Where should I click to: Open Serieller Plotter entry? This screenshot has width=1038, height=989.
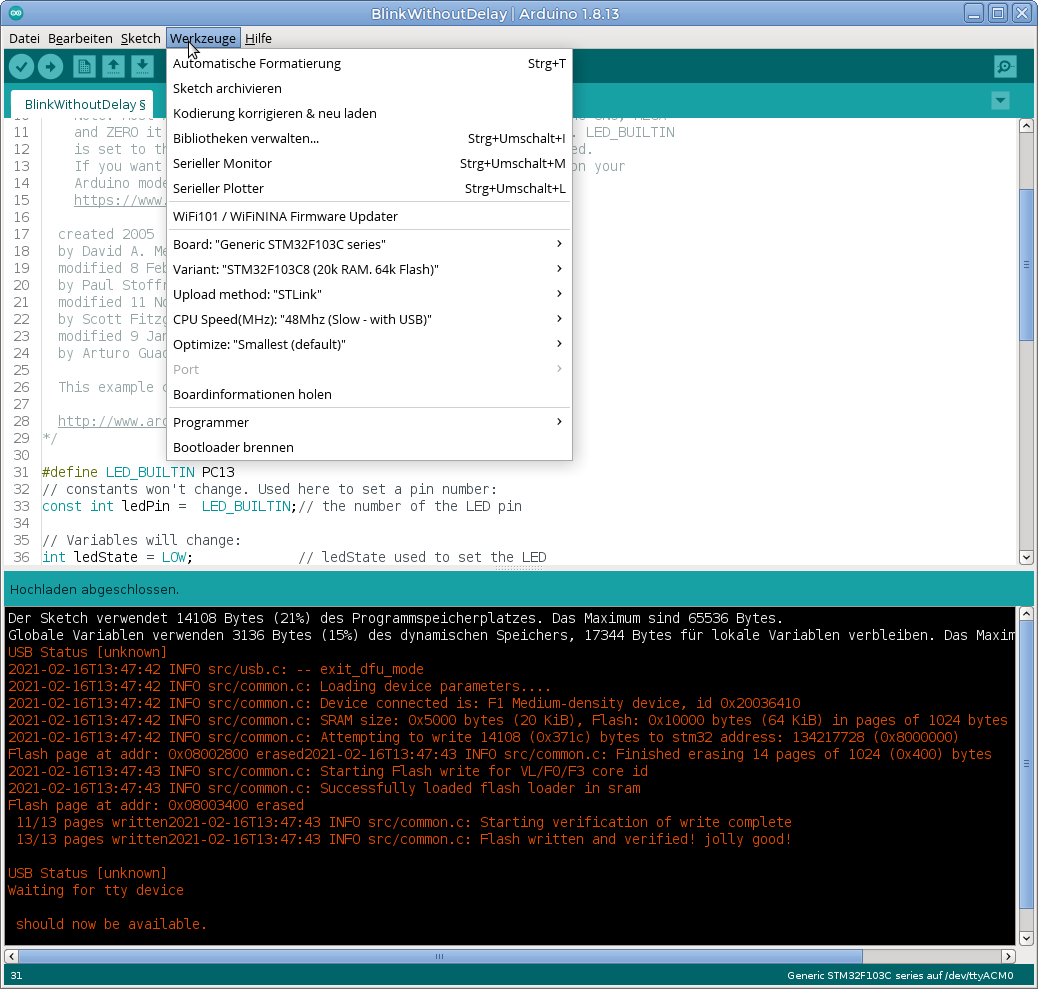click(369, 189)
